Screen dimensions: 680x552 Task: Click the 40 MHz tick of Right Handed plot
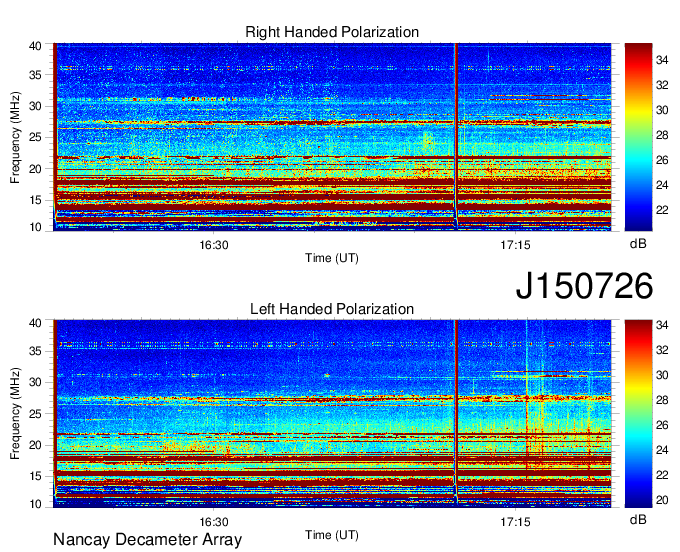coord(35,46)
